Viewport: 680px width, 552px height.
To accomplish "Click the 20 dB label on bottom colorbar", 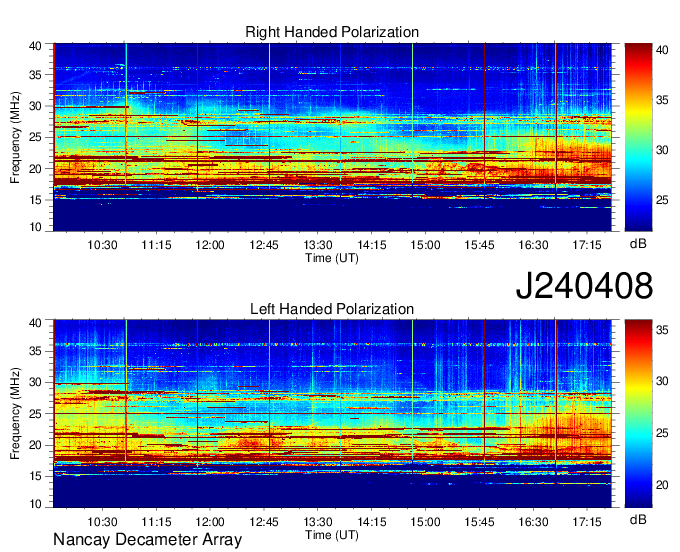I will coord(662,485).
